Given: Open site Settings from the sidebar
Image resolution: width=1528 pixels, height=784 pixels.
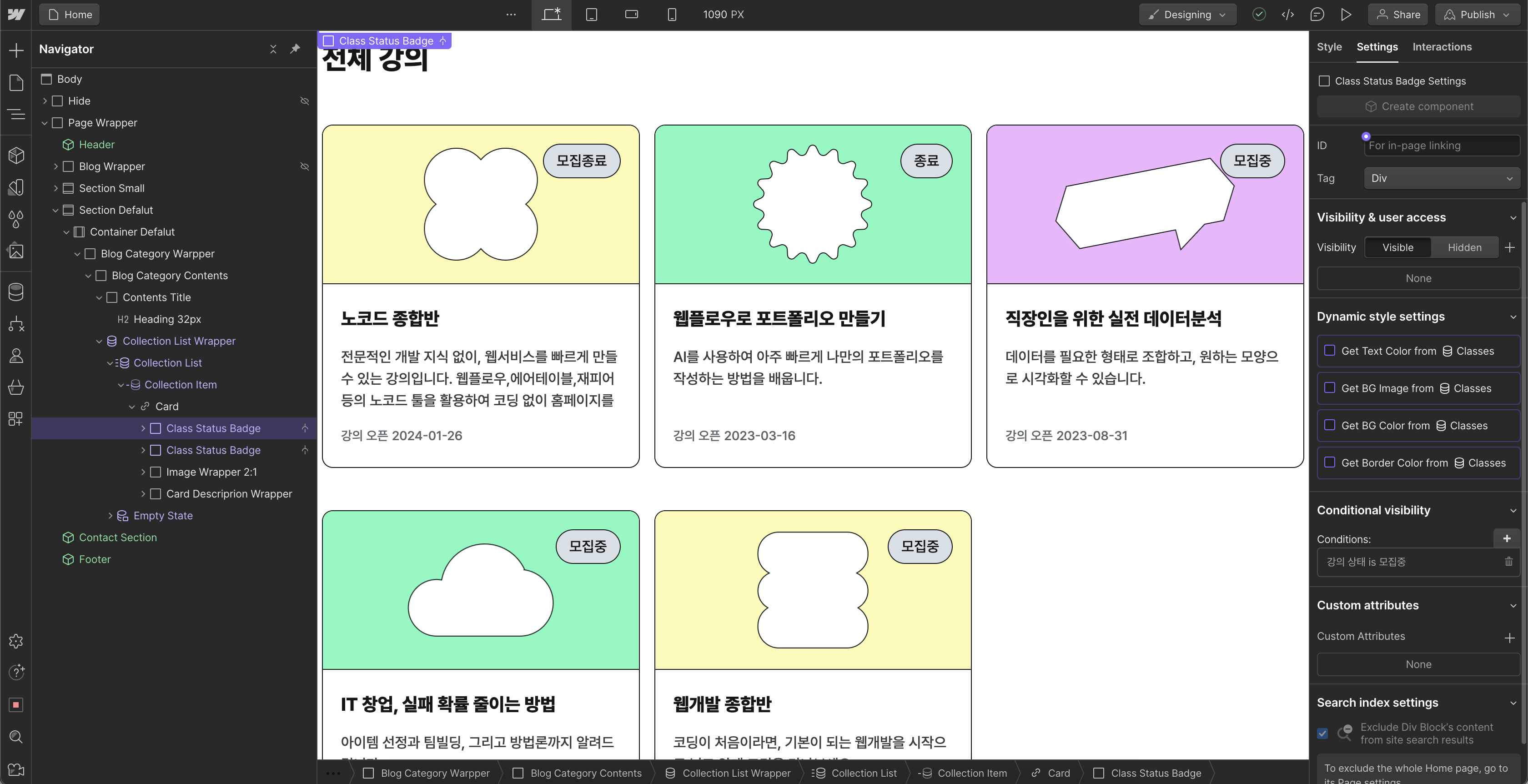Looking at the screenshot, I should click(16, 641).
